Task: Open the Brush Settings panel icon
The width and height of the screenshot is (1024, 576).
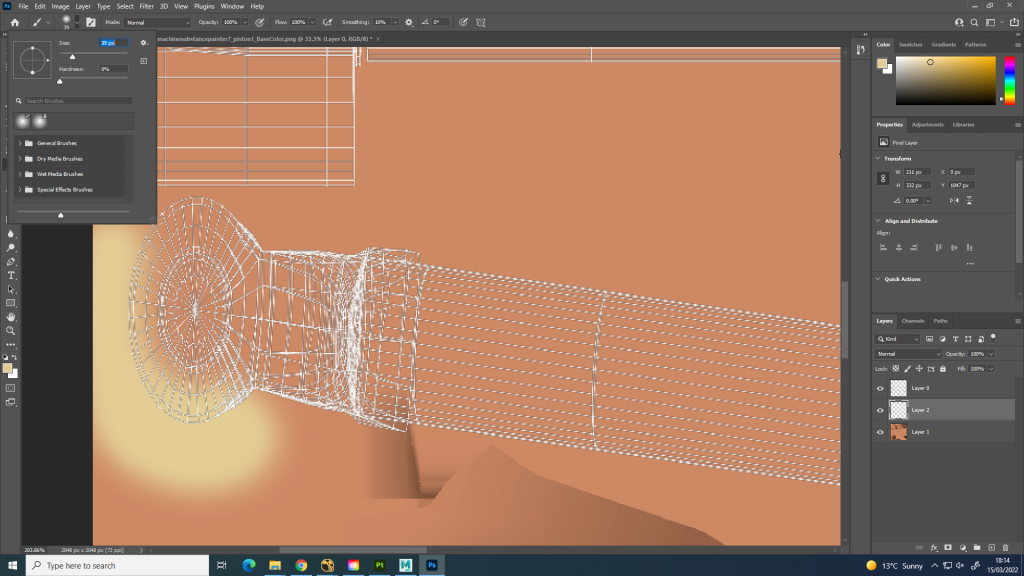Action: 91,22
